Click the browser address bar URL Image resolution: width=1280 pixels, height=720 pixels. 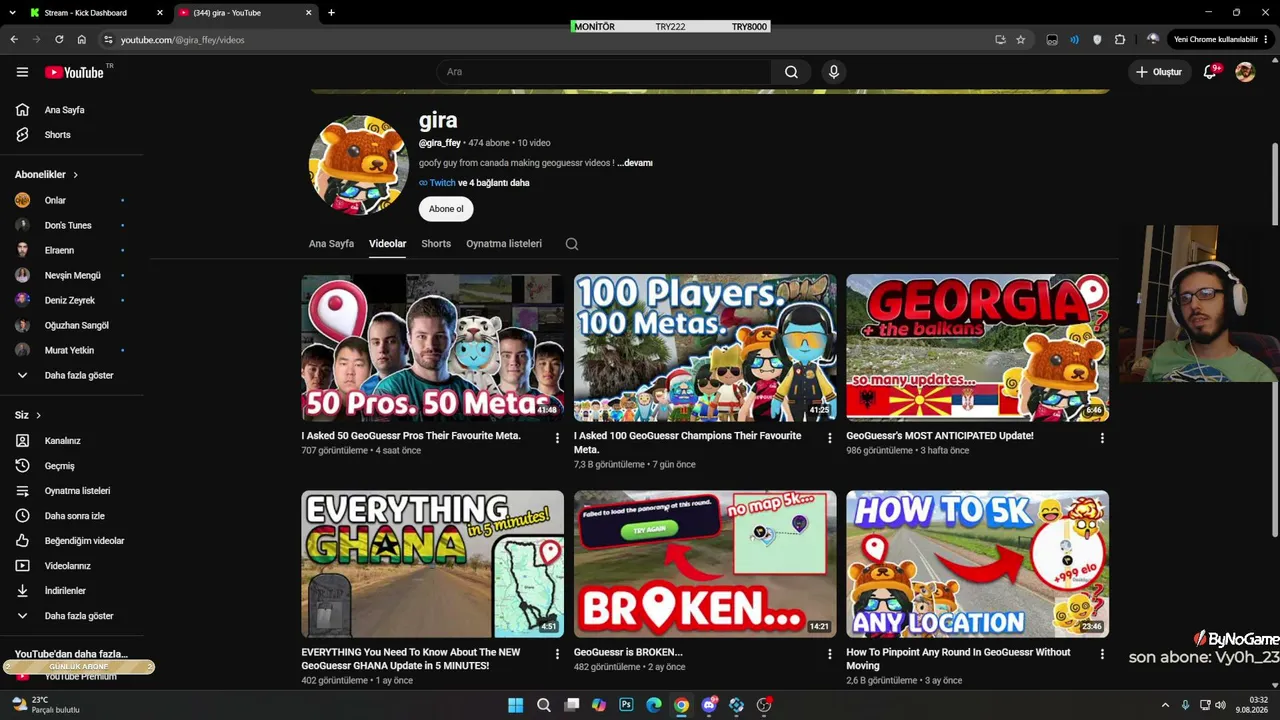point(183,40)
